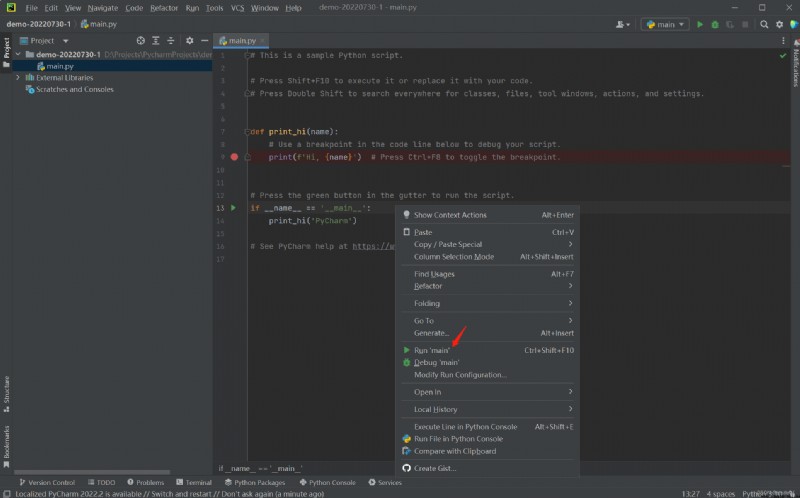Open the Structure tool window
Screen dimensions: 800x498
pos(6,394)
